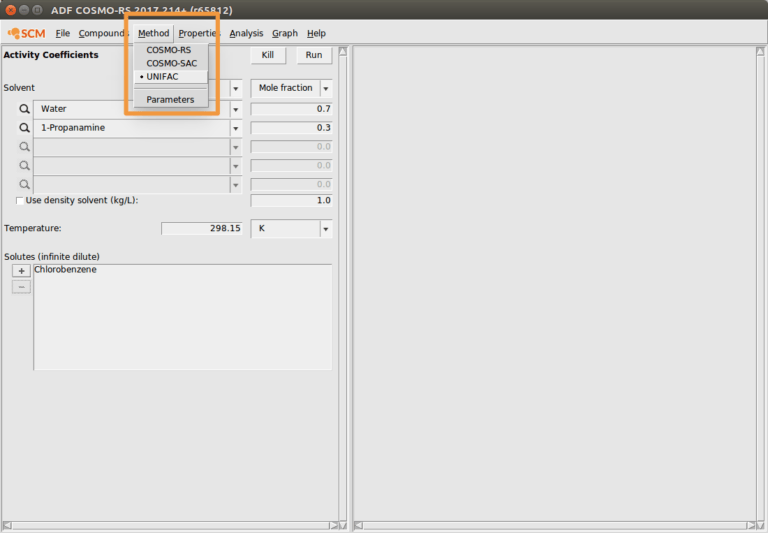Screen dimensions: 768x533
Task: Open the dropdown arrow beside Solvent label
Action: (236, 89)
